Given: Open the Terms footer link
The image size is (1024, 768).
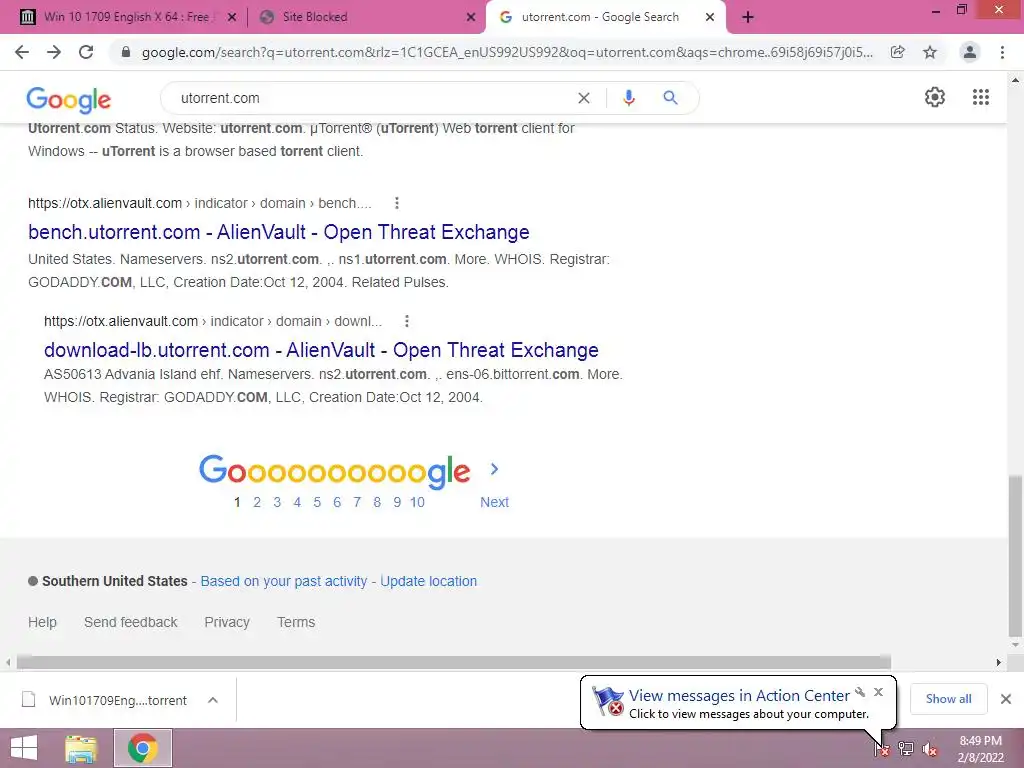Looking at the screenshot, I should [x=296, y=622].
